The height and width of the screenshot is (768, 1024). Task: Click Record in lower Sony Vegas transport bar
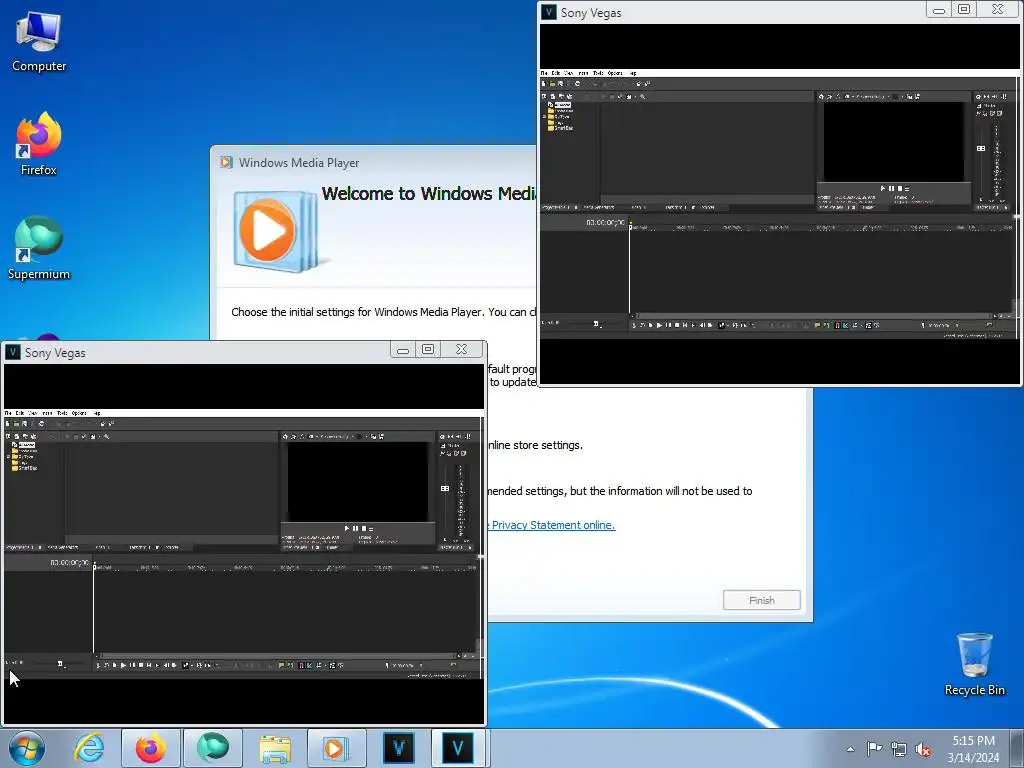[98, 665]
